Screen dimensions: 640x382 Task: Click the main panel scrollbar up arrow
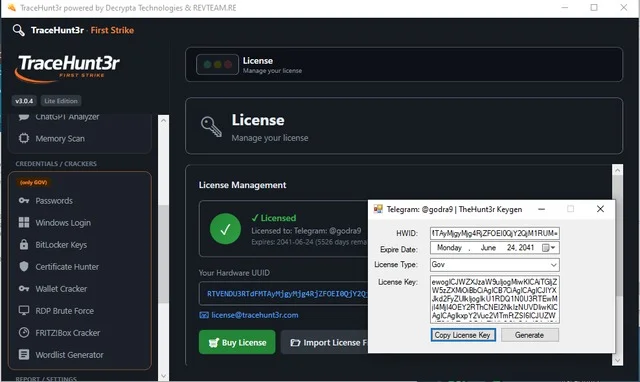[618, 170]
